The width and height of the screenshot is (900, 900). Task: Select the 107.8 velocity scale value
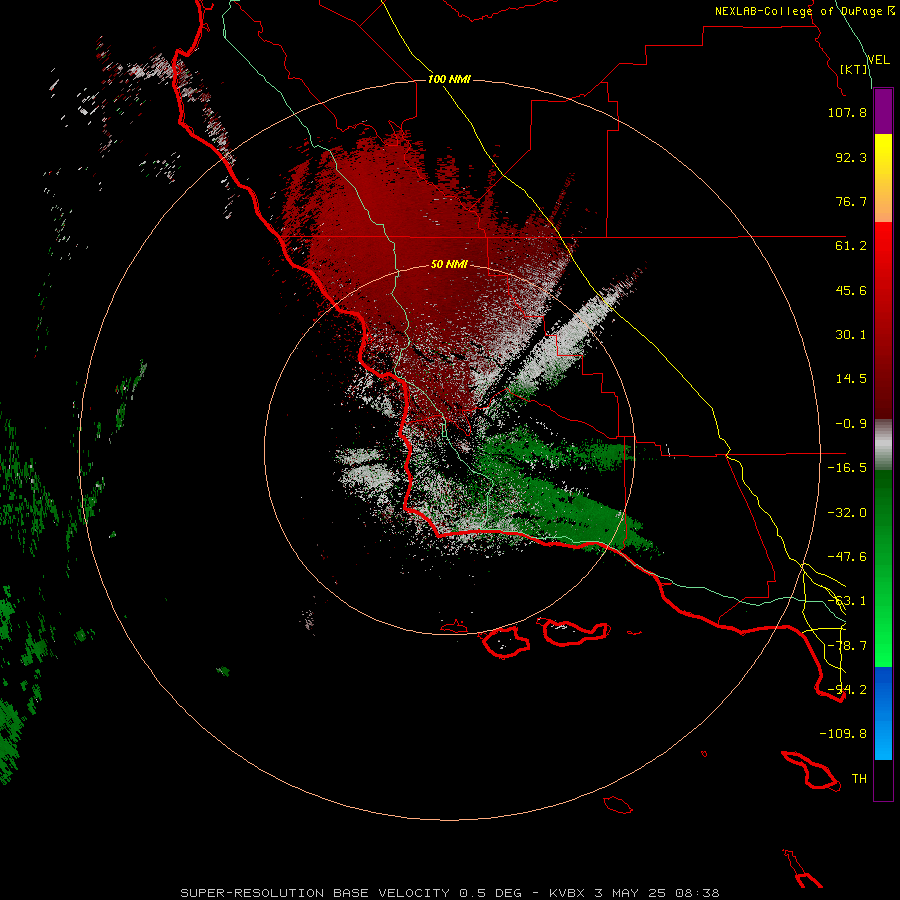847,112
